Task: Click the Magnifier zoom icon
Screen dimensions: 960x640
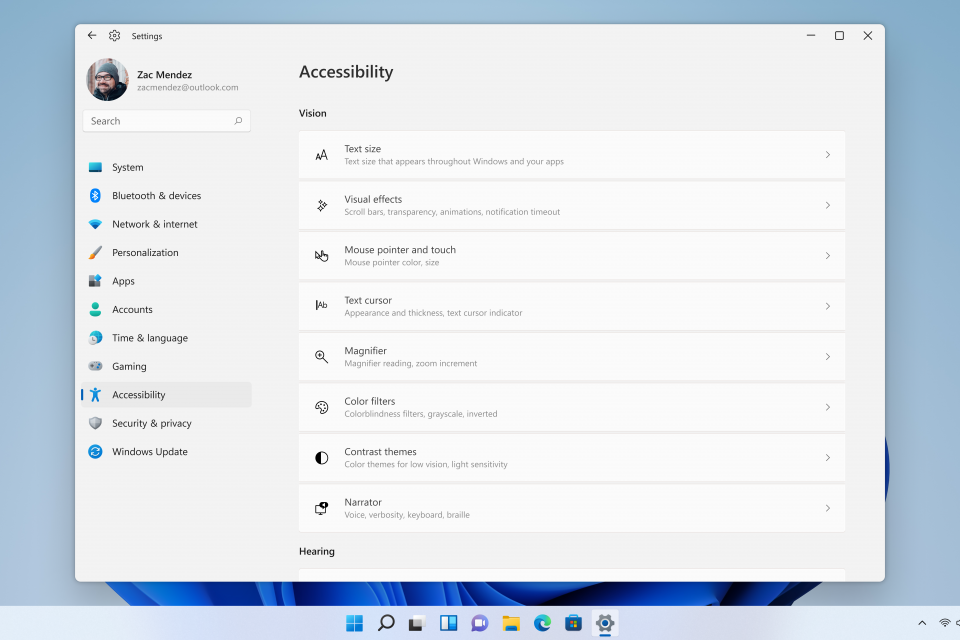Action: [x=321, y=357]
